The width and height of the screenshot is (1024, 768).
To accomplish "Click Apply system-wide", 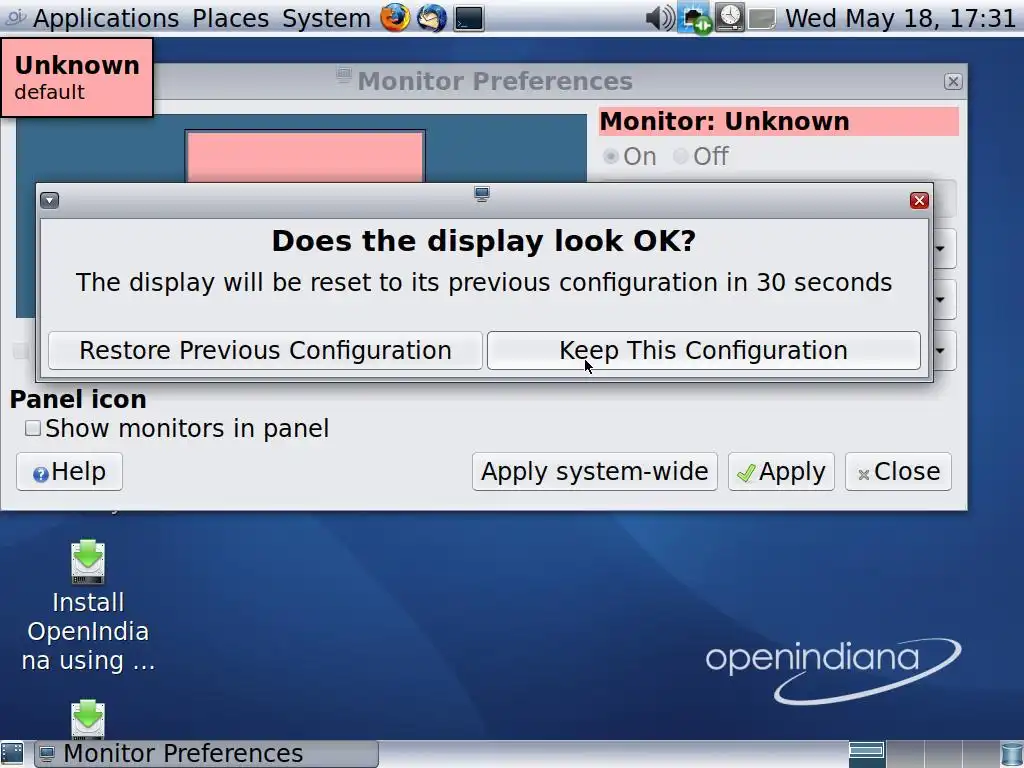I will (594, 472).
